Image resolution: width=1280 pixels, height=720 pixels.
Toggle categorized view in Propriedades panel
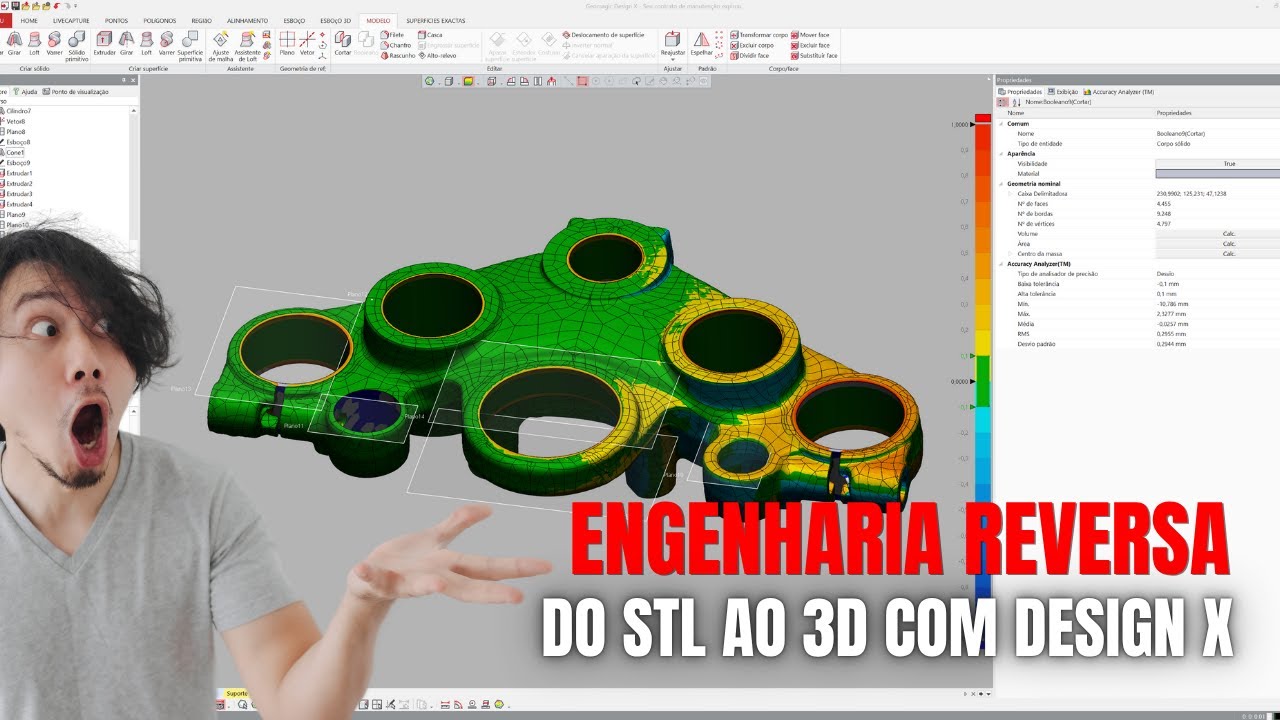click(1003, 102)
